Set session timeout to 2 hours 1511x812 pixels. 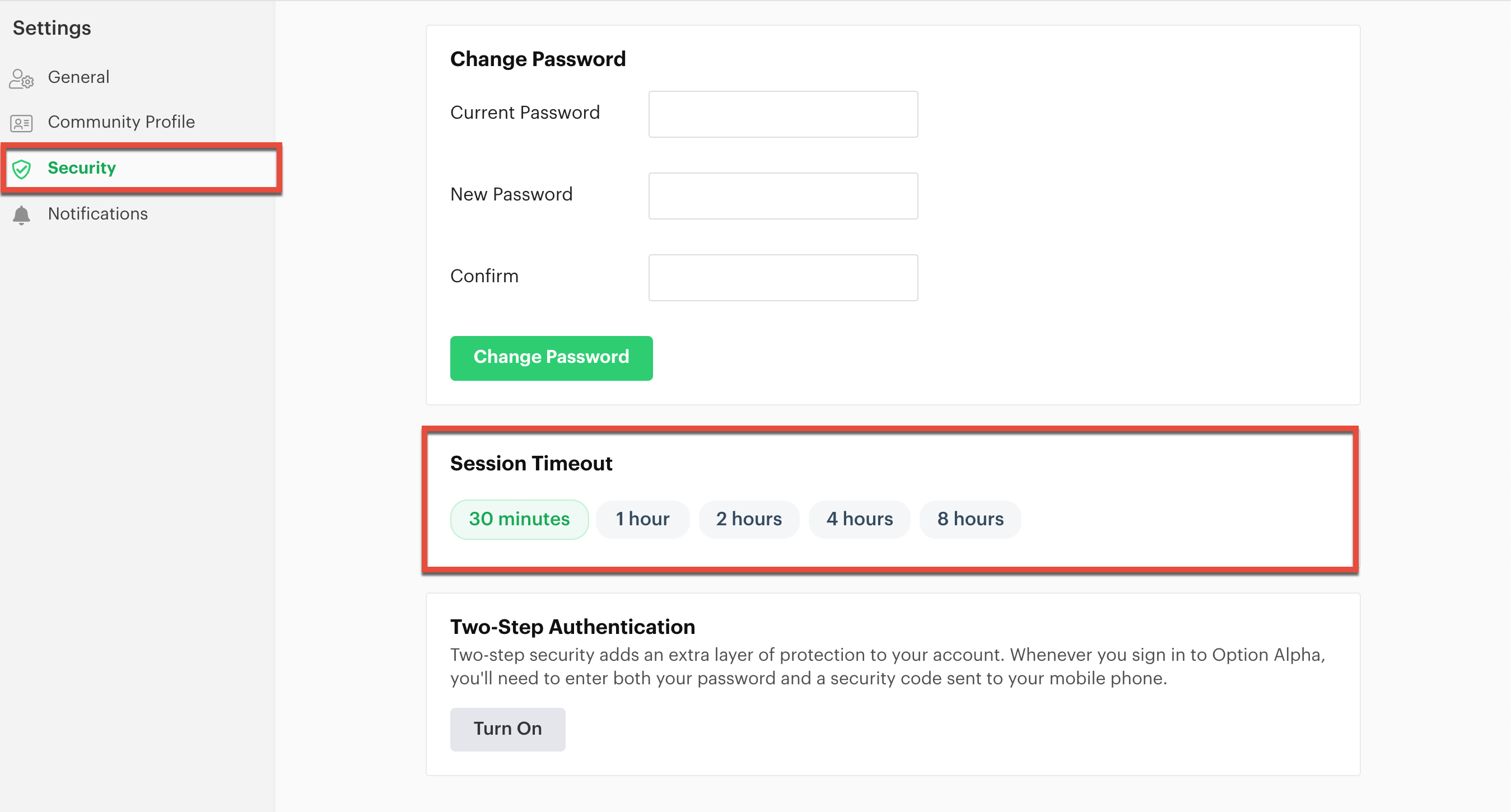tap(748, 519)
